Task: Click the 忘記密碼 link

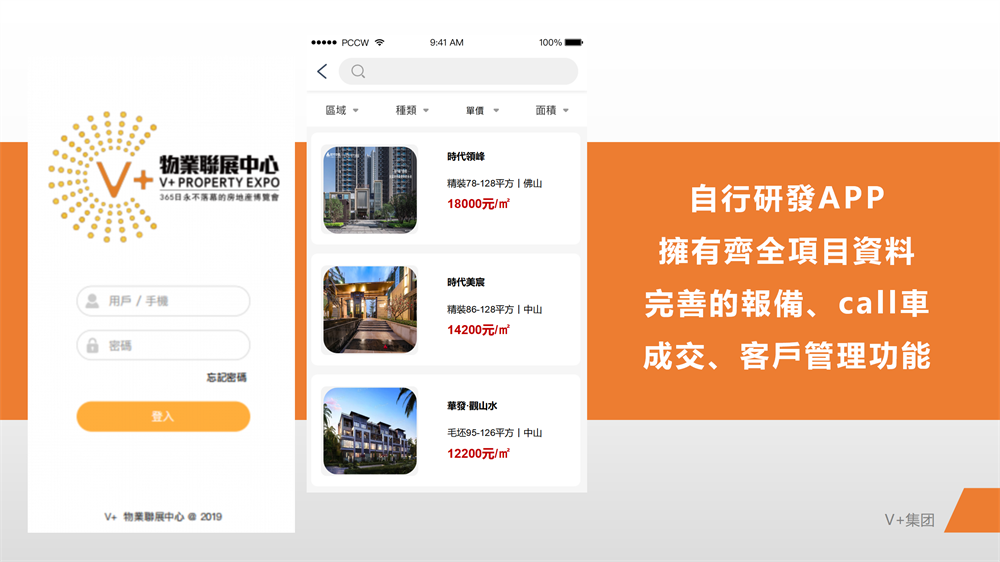Action: pos(226,377)
